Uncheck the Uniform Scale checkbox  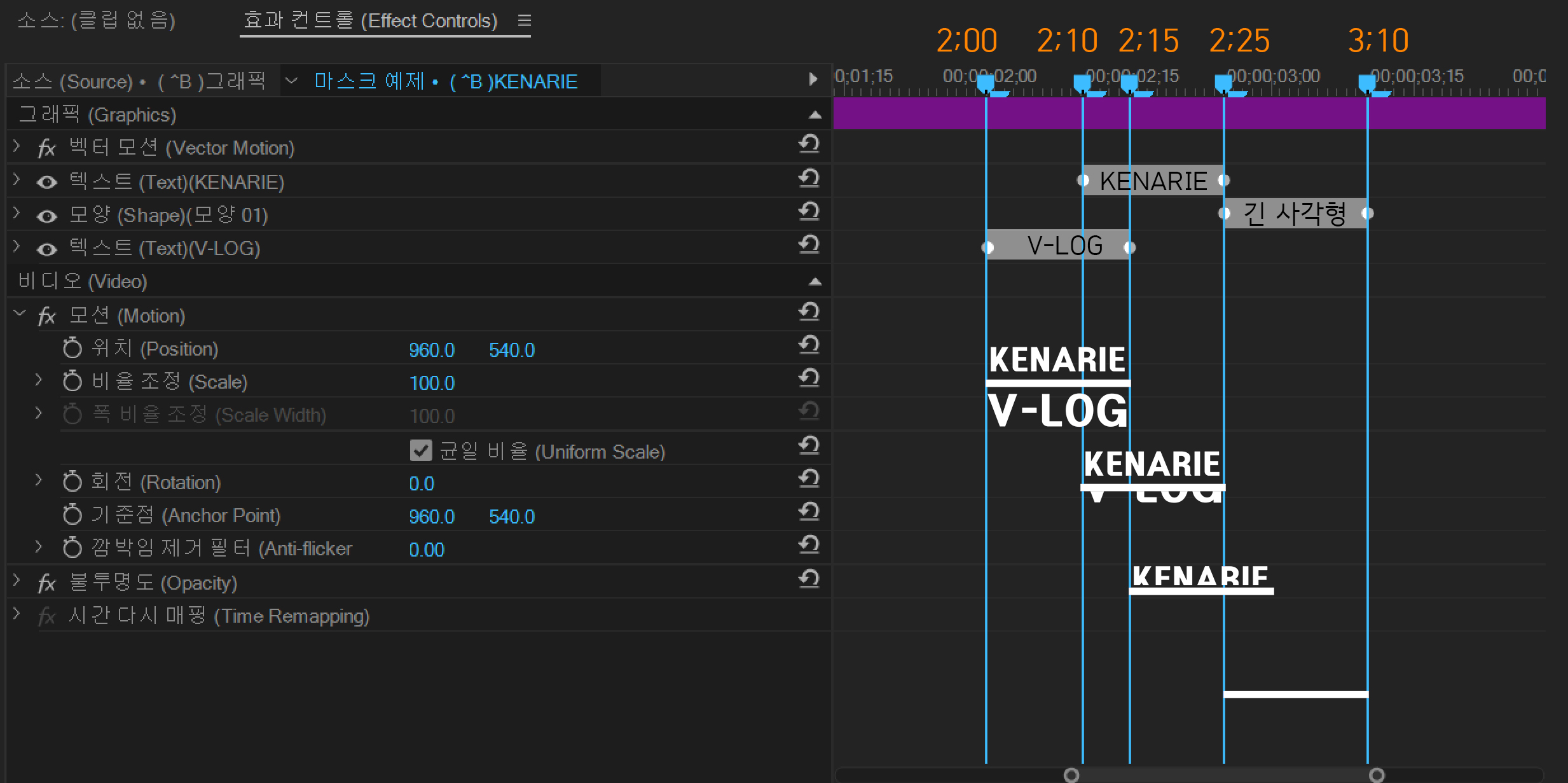tap(420, 451)
